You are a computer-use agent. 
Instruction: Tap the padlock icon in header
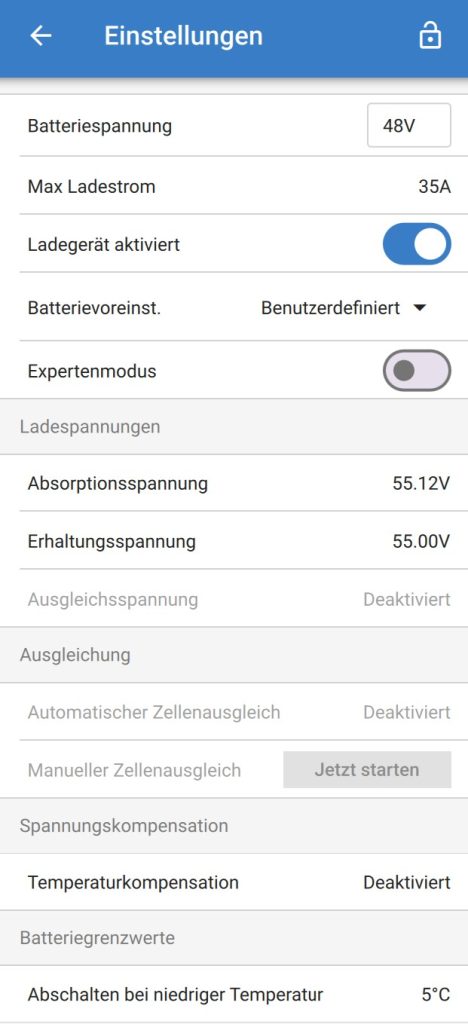[429, 36]
